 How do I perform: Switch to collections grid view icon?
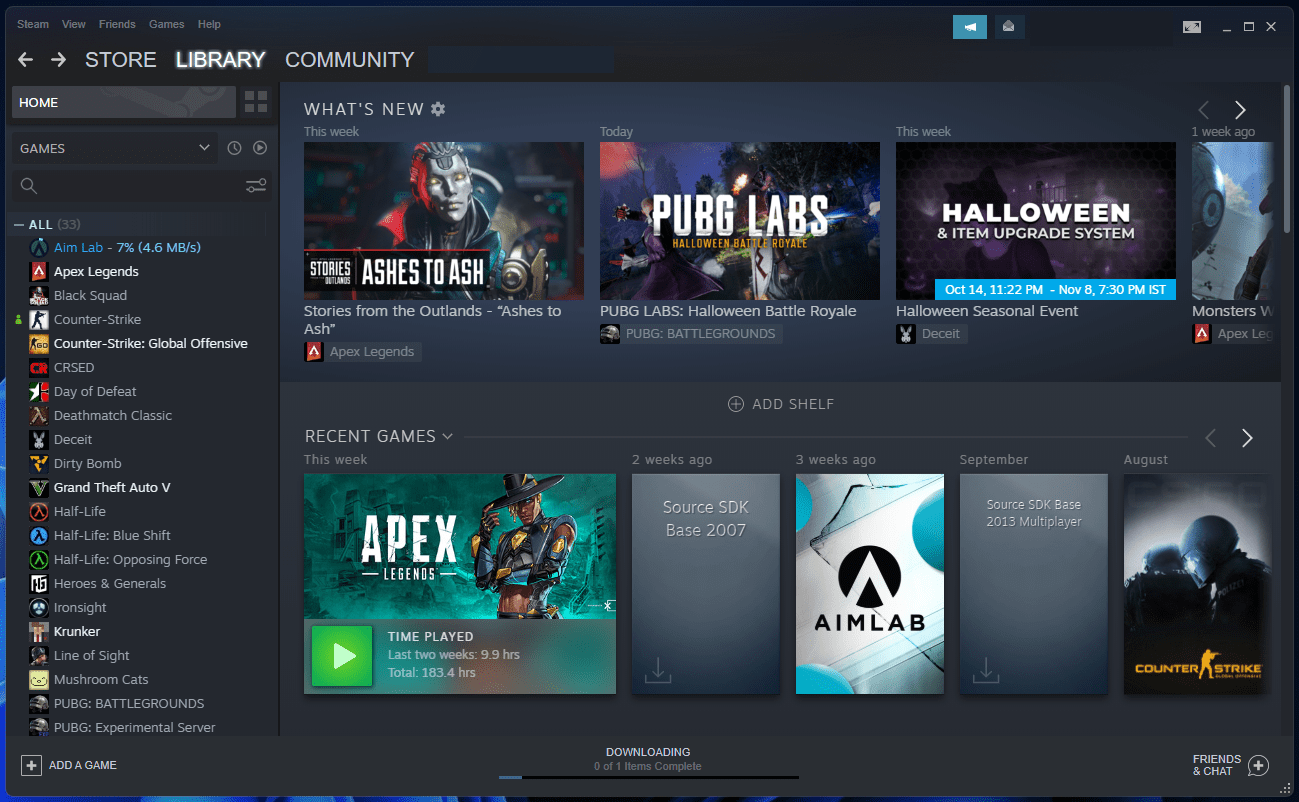click(x=256, y=102)
